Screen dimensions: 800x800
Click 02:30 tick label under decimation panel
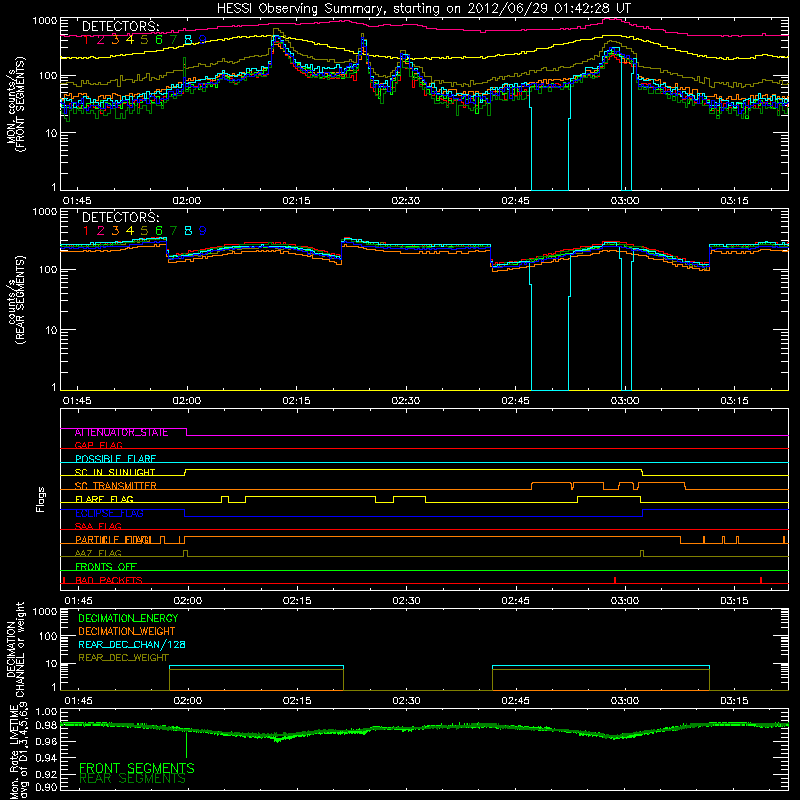coord(406,701)
